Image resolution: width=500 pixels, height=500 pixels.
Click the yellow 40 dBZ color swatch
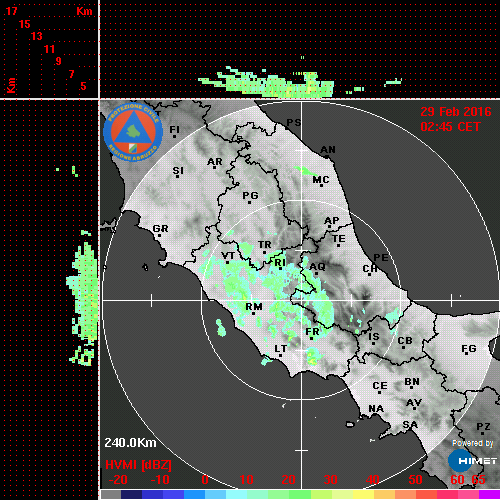coord(364,494)
